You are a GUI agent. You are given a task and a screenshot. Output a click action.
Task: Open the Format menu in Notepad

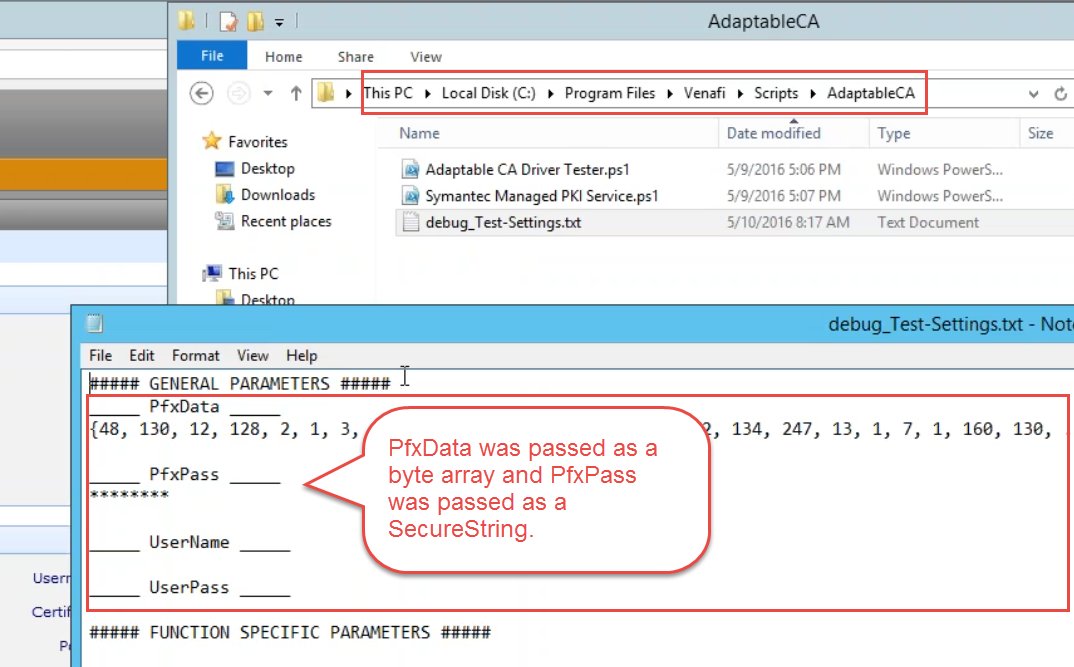(195, 355)
